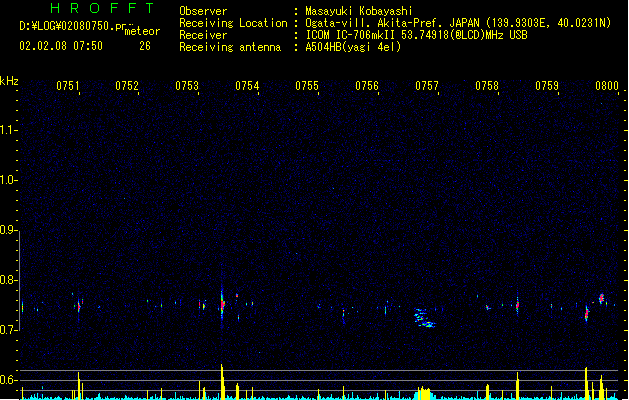Click the 0754 time axis marker
The width and height of the screenshot is (629, 400).
[247, 85]
